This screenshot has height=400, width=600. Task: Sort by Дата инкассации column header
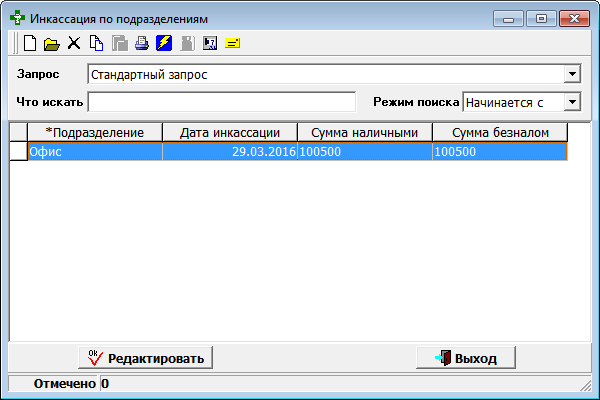point(230,132)
